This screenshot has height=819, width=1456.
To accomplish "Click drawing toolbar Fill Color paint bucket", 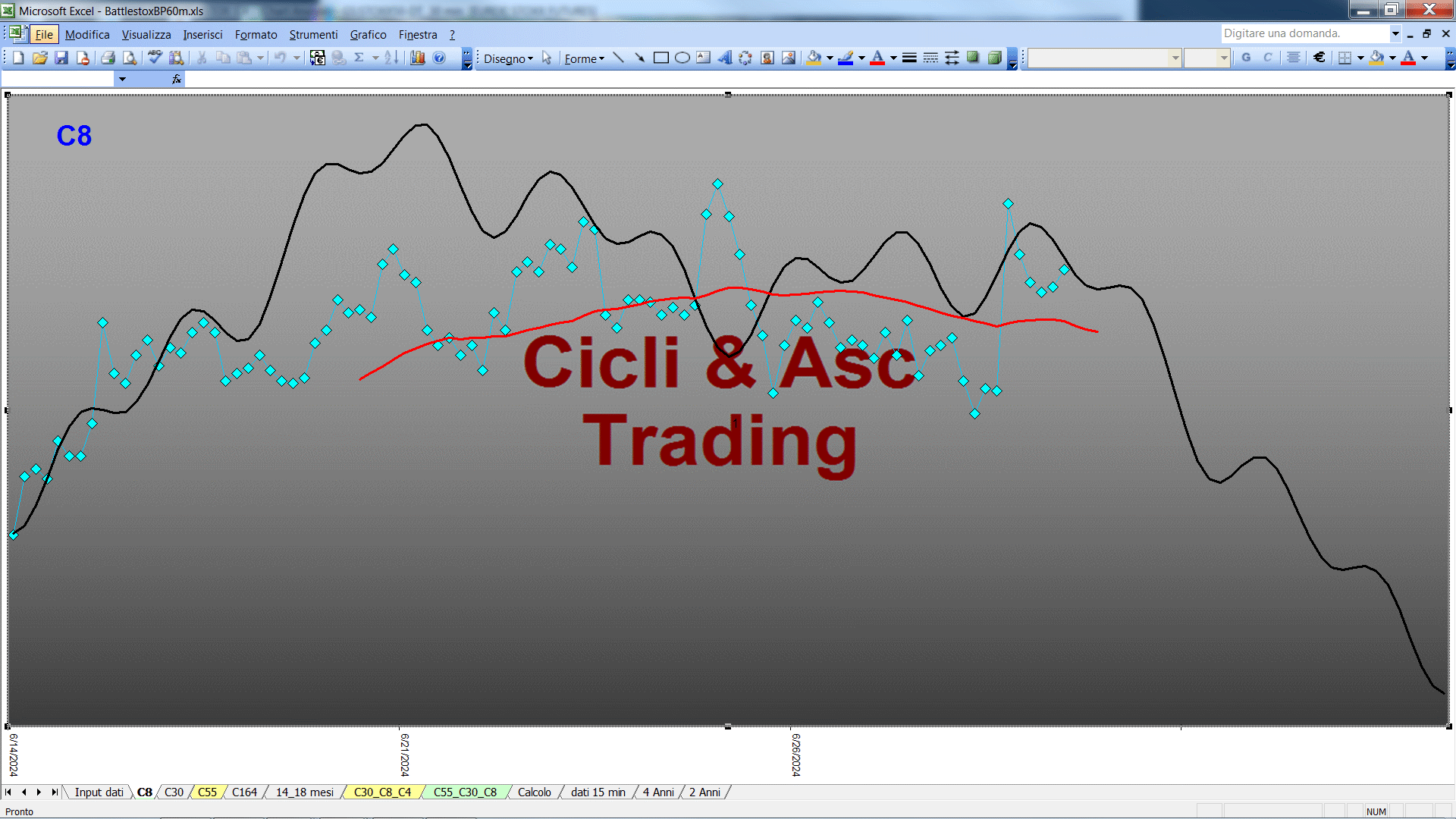I will coord(814,58).
